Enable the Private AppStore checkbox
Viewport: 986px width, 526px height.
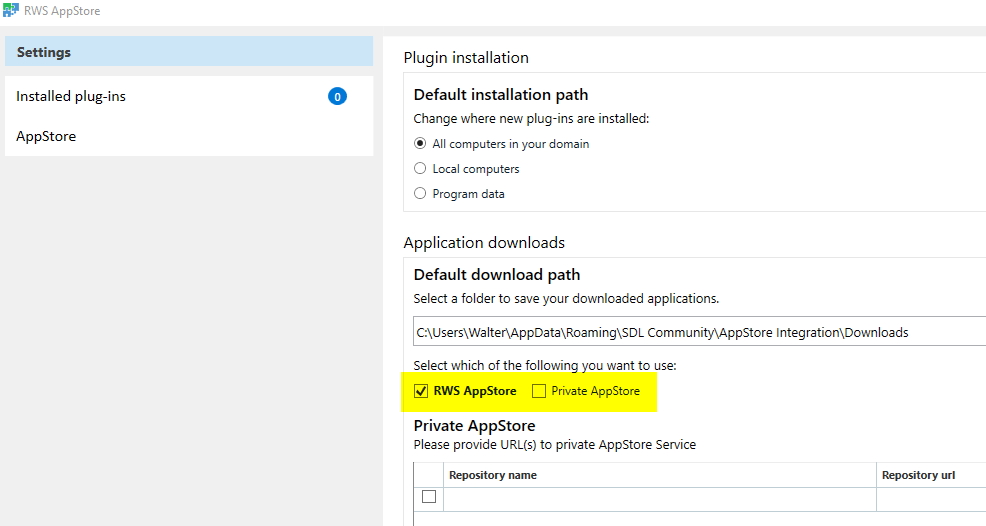pos(539,391)
